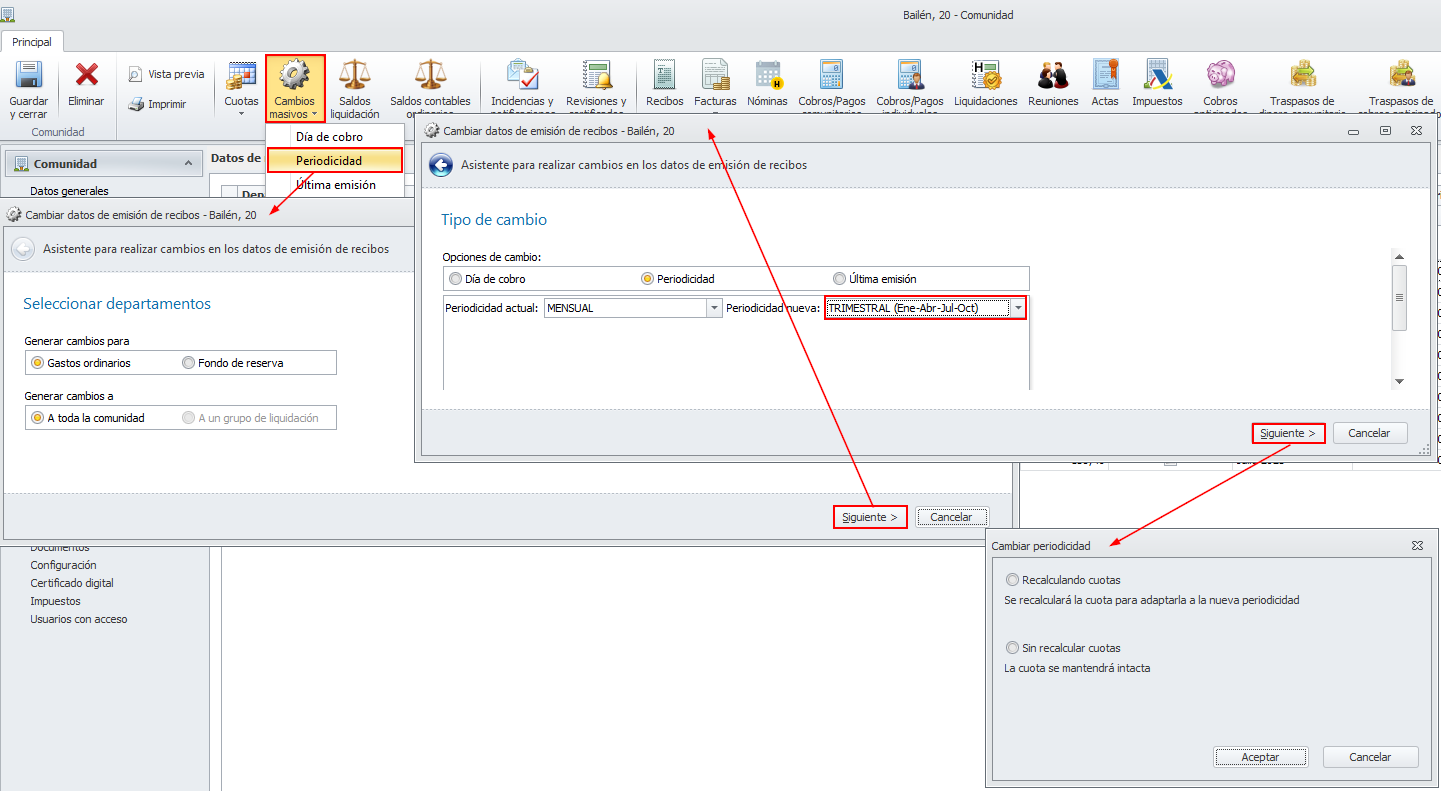Collapse the Comunidad sidebar section

[188, 164]
